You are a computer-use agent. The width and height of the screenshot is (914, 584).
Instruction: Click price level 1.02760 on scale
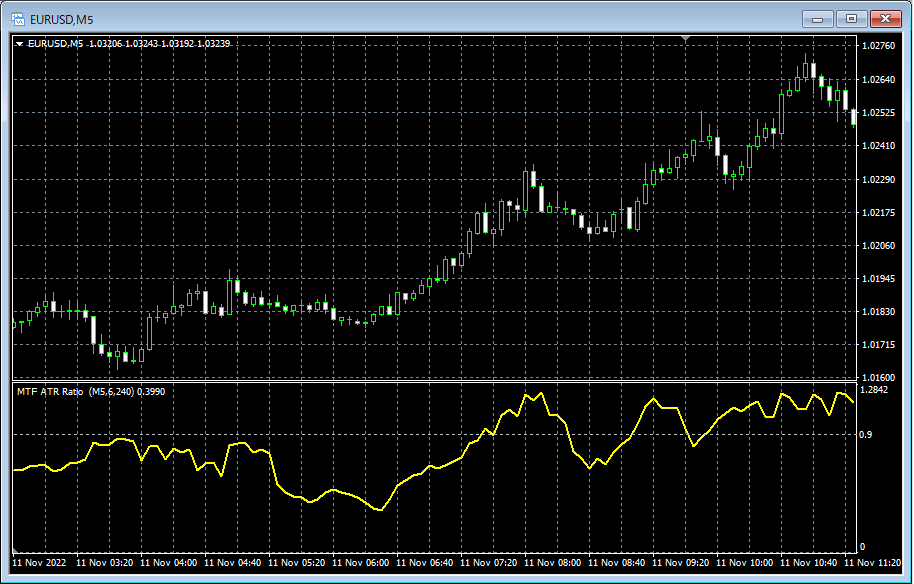click(878, 46)
